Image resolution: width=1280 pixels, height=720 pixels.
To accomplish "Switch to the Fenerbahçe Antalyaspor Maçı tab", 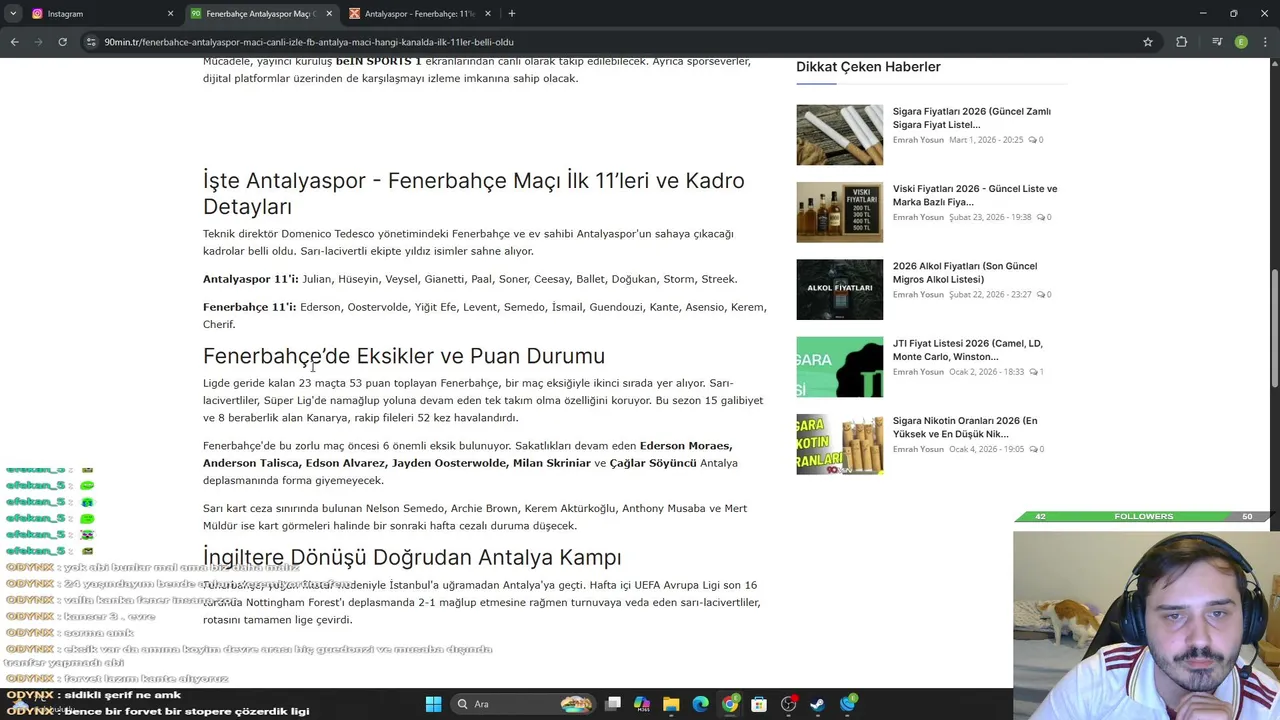I will pyautogui.click(x=260, y=14).
